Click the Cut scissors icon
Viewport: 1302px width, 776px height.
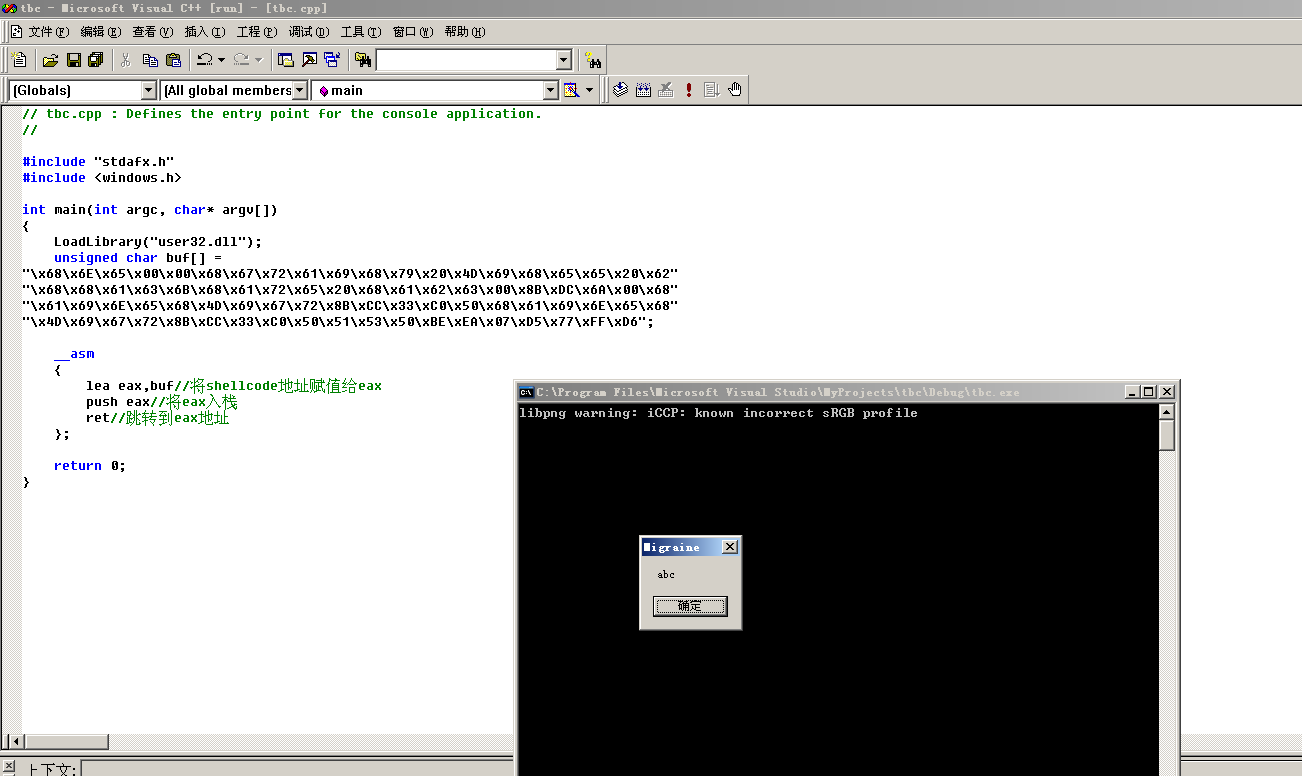click(x=126, y=60)
